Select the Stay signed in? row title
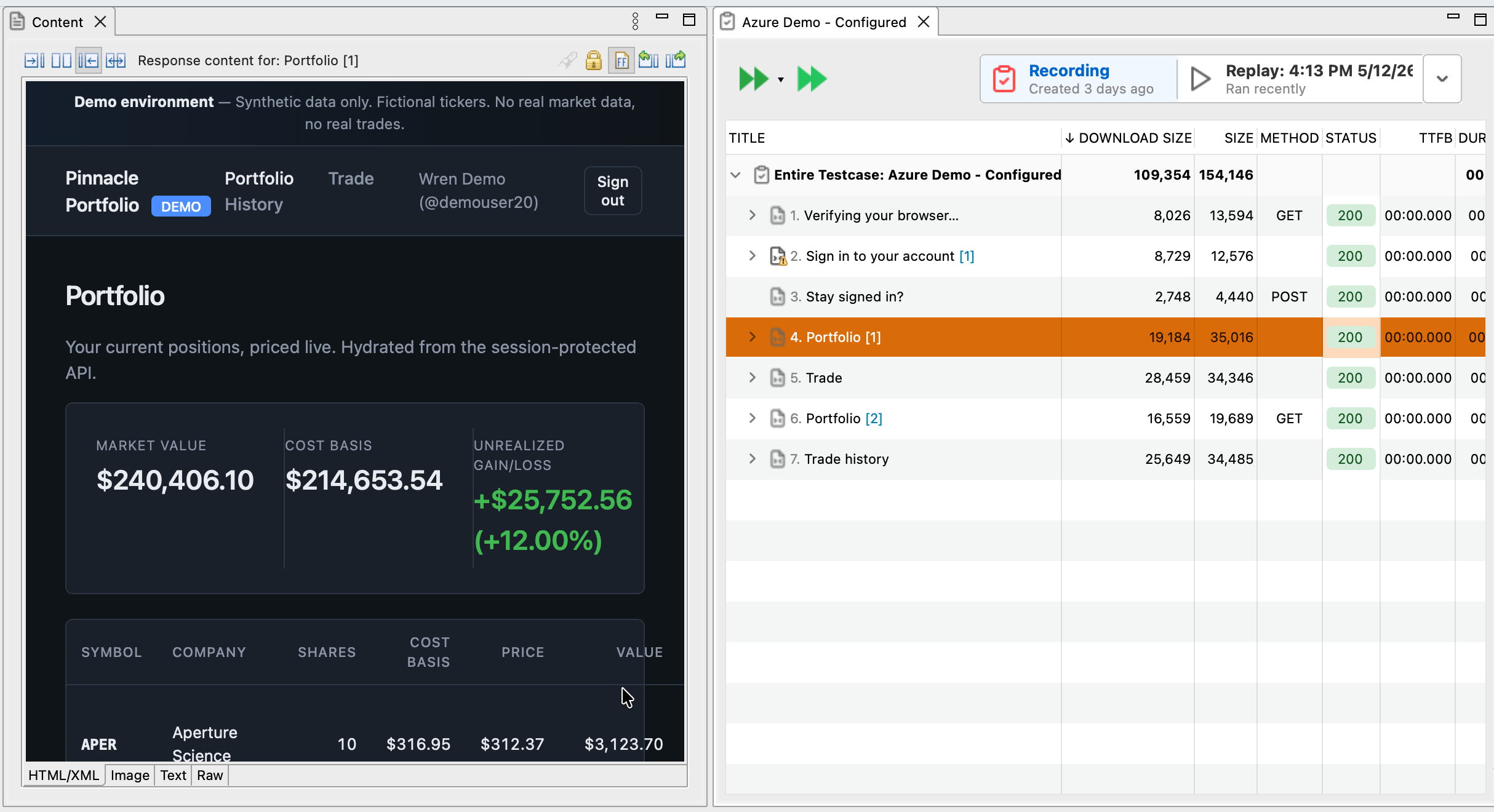 pyautogui.click(x=854, y=297)
